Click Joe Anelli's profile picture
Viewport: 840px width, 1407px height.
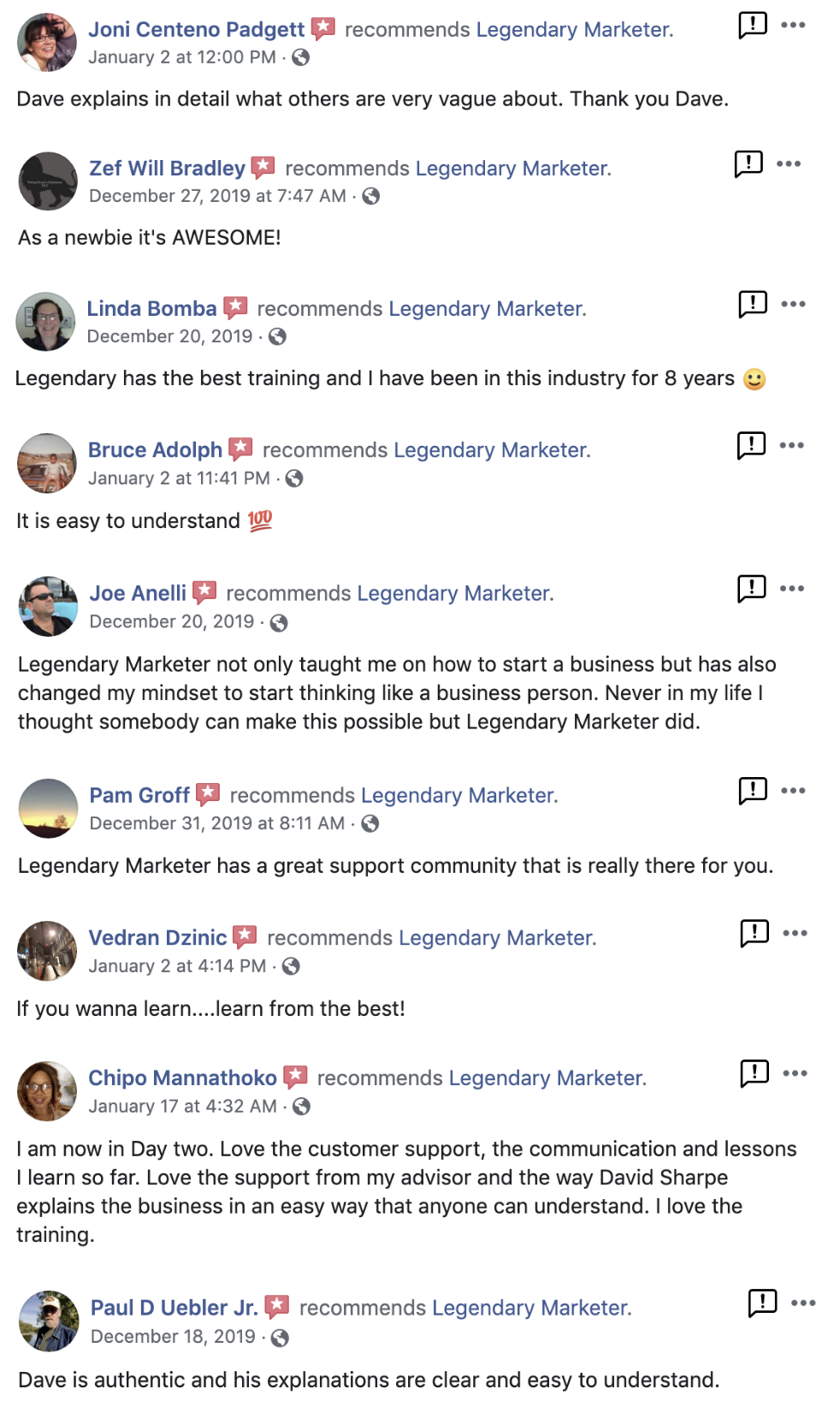click(x=48, y=607)
